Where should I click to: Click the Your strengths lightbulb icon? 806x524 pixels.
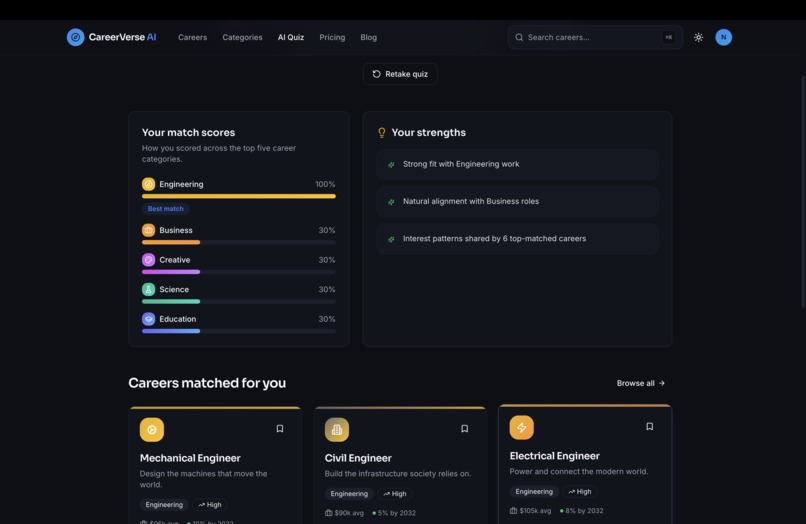click(x=382, y=133)
